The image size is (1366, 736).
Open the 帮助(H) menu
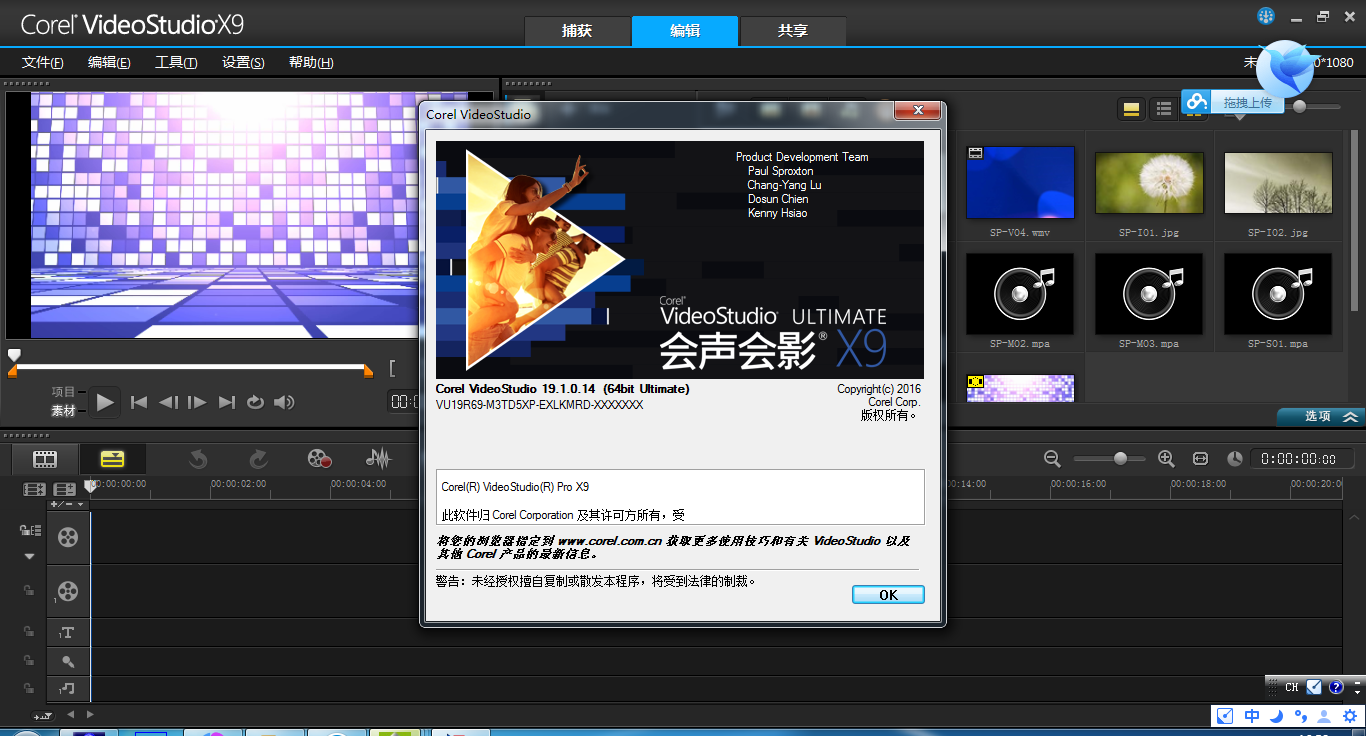click(311, 62)
